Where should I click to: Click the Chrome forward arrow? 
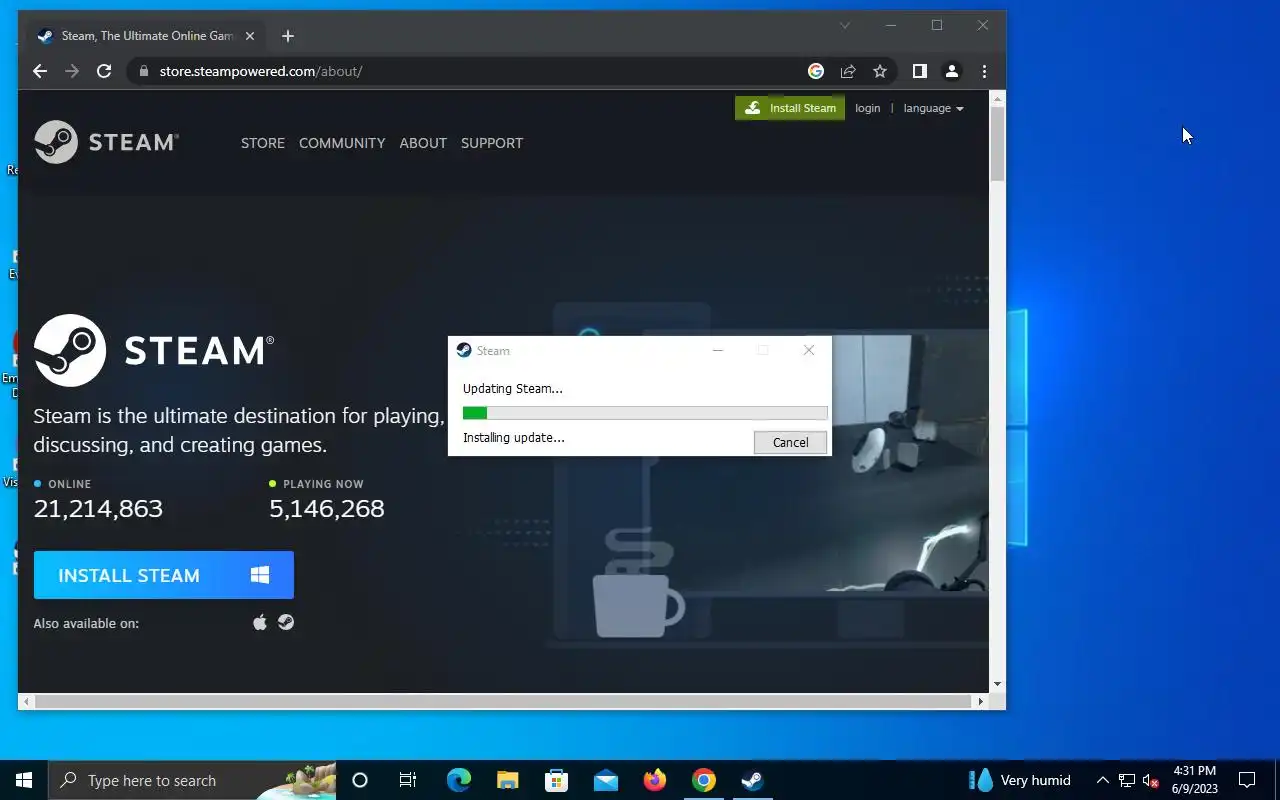click(72, 71)
